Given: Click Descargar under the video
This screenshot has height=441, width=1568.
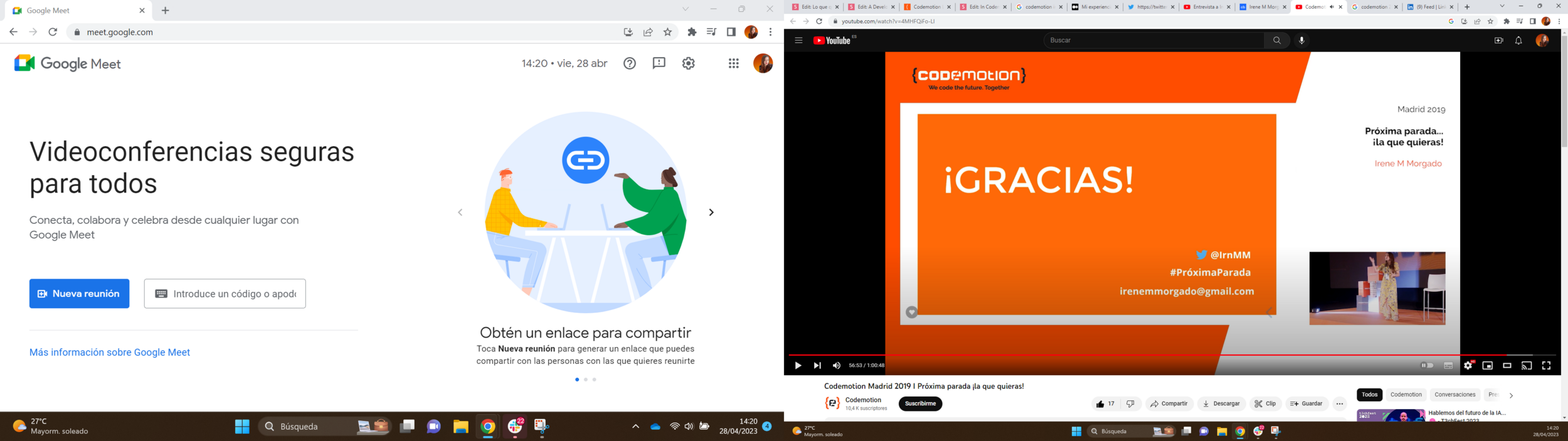Looking at the screenshot, I should click(1221, 404).
